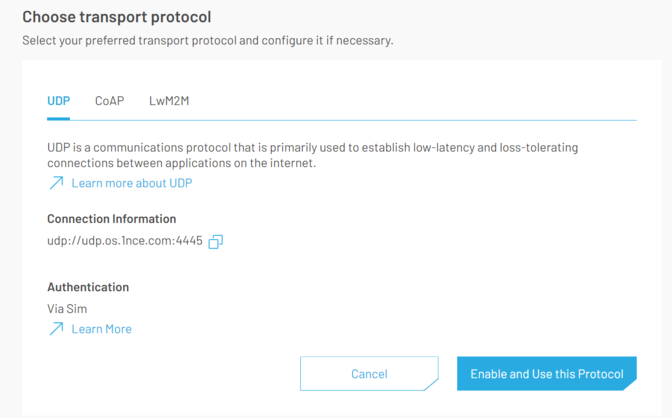
Task: Select the UDP tab
Action: point(59,101)
